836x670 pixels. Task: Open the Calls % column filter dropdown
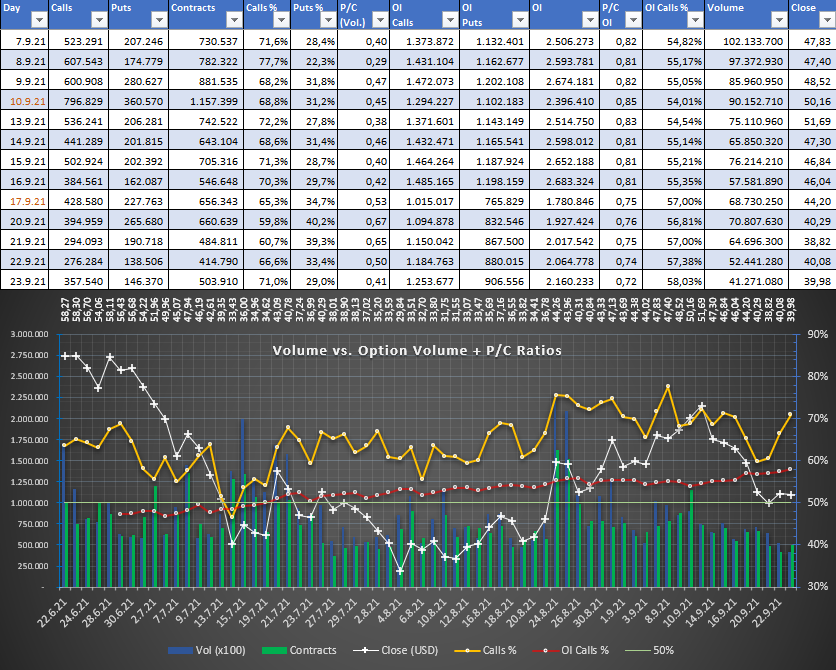pos(281,20)
